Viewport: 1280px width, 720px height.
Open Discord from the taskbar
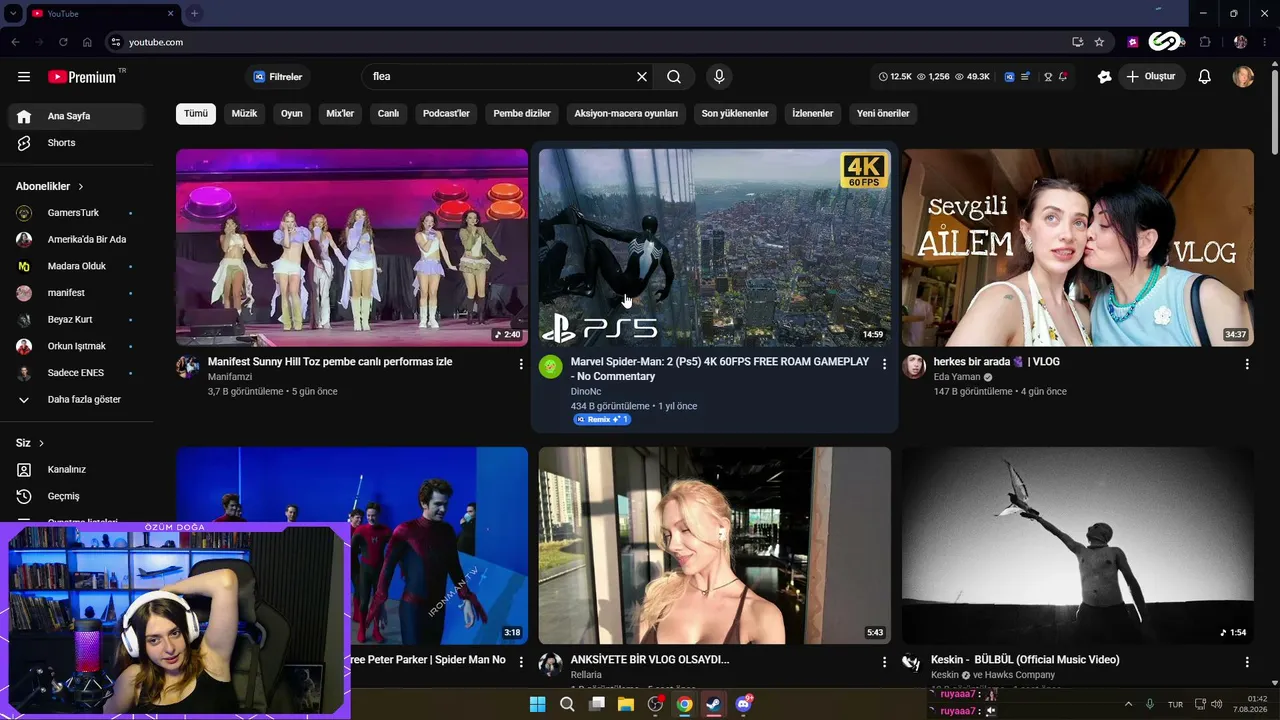[x=743, y=704]
